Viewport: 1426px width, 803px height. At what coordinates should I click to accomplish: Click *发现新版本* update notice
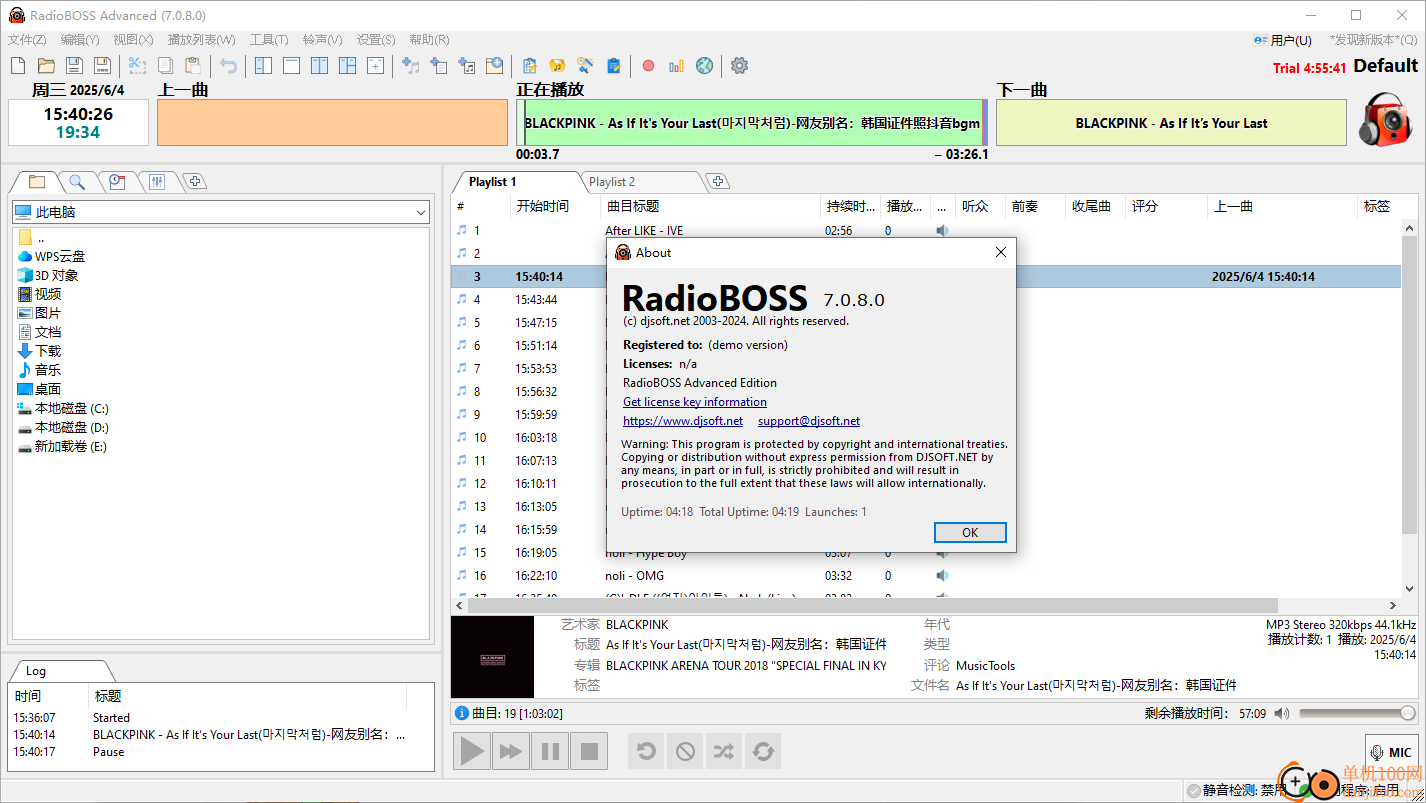[1374, 40]
